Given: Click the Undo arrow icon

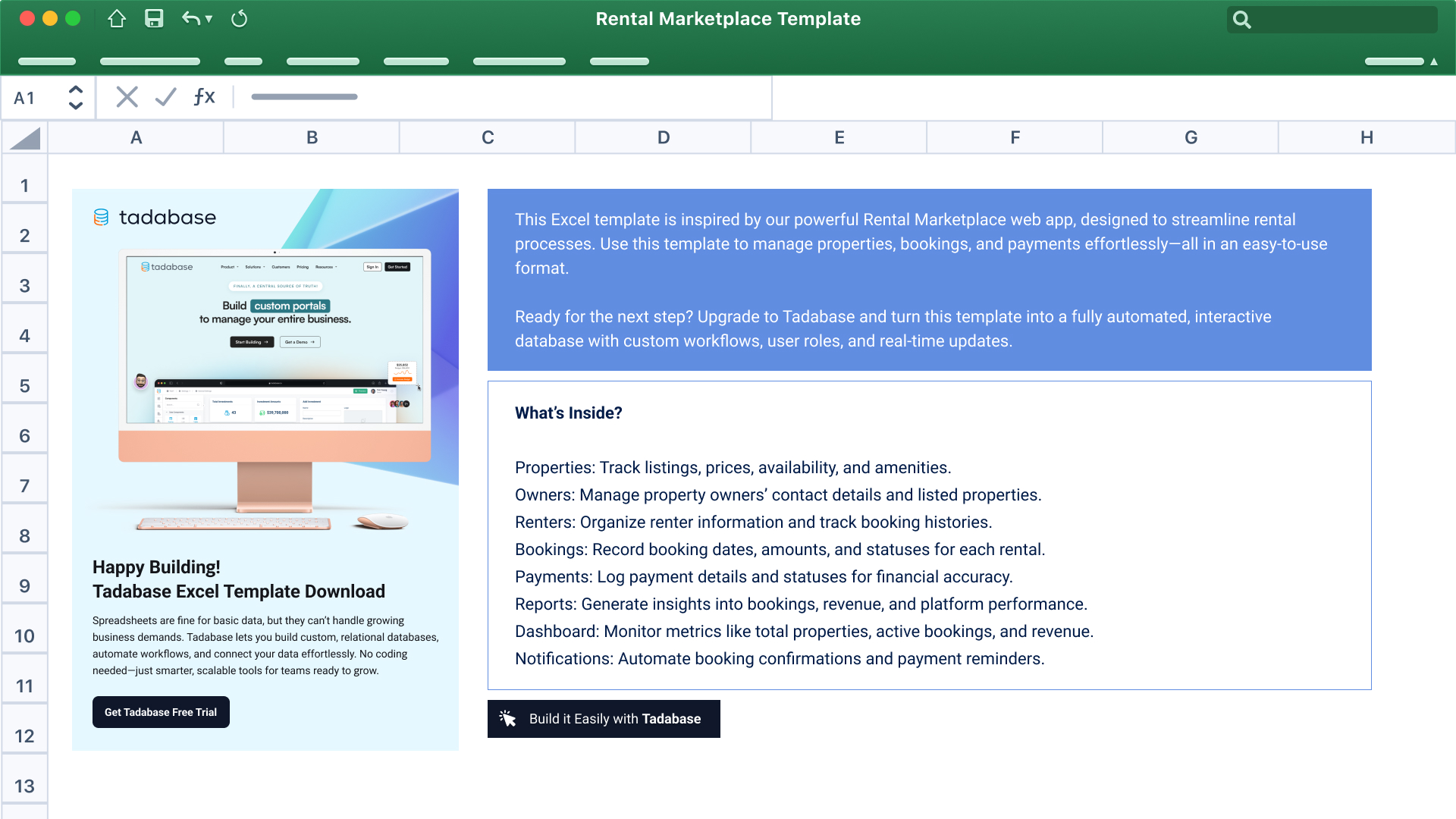Looking at the screenshot, I should tap(190, 19).
